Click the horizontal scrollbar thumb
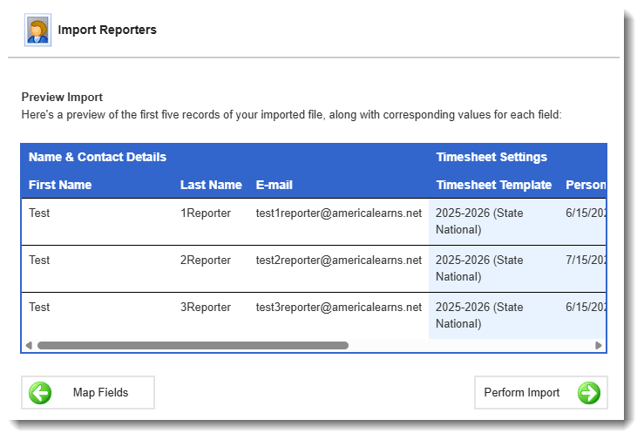 (x=192, y=345)
